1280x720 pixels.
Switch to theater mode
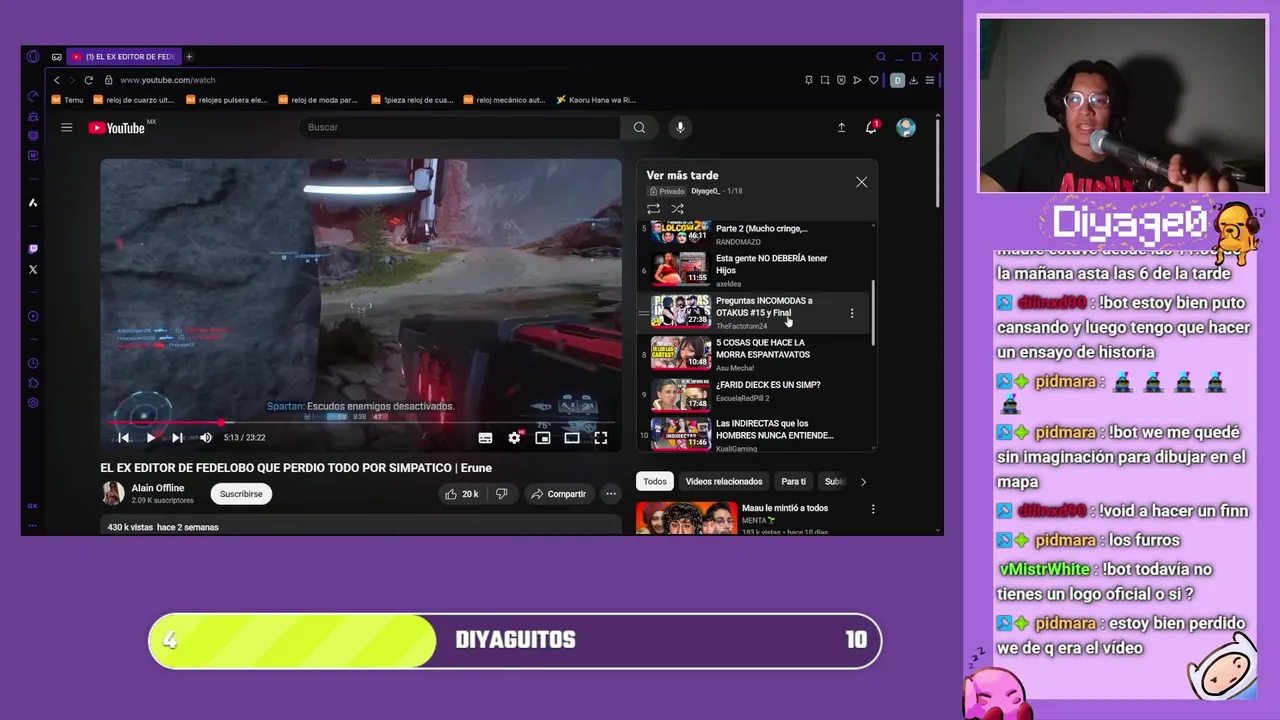(572, 437)
